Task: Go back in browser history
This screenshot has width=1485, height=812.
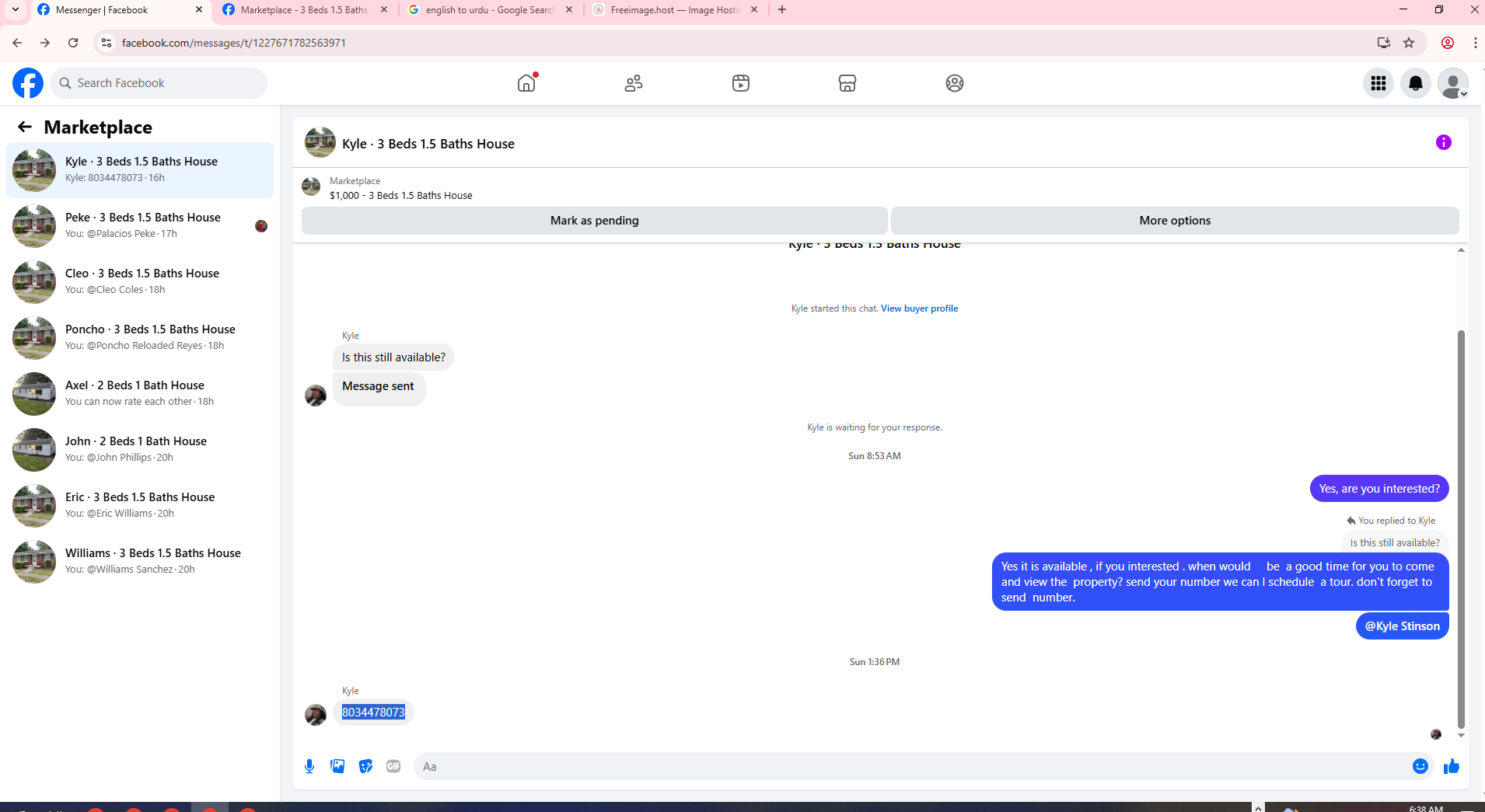Action: (17, 43)
